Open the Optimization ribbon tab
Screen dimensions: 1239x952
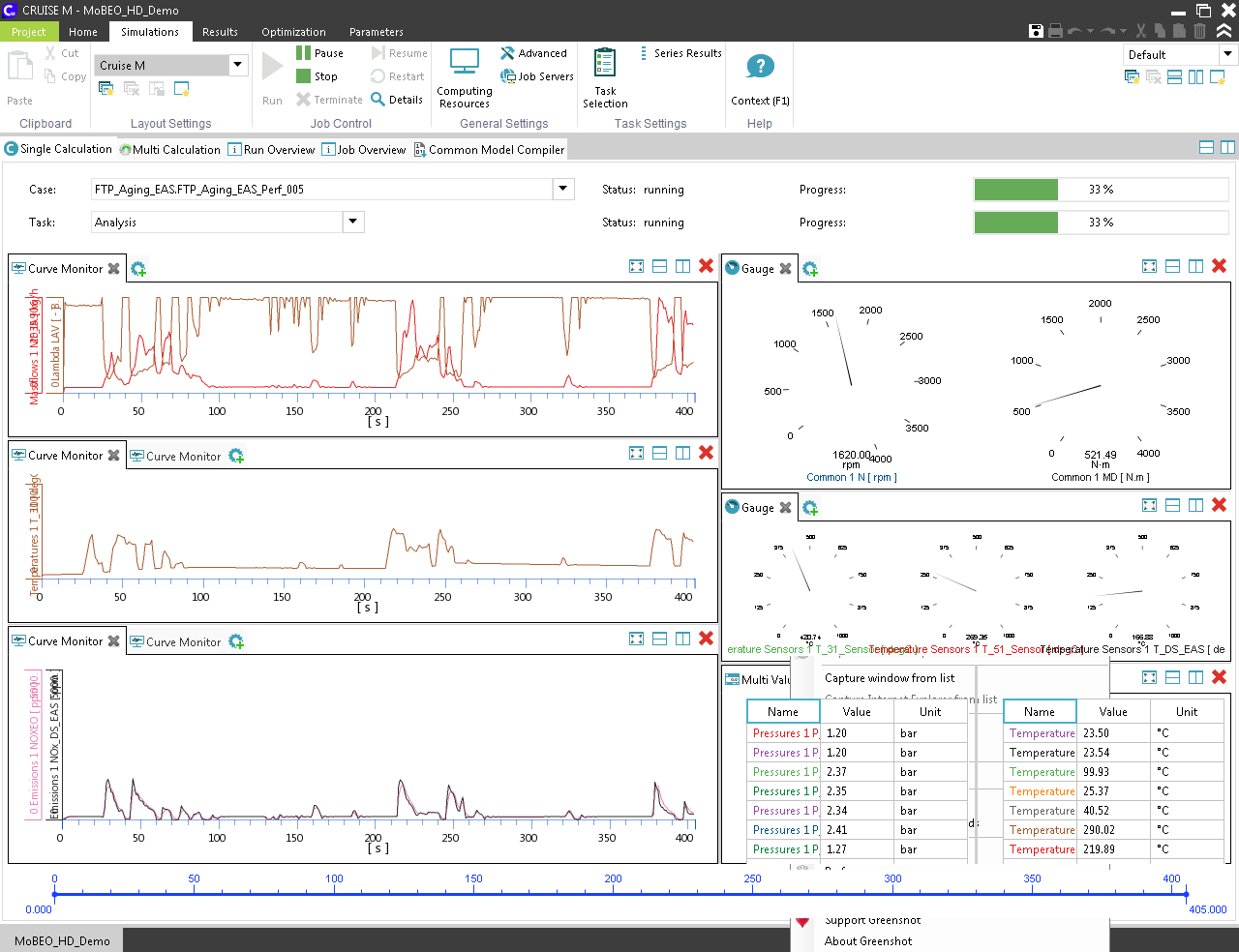point(293,32)
